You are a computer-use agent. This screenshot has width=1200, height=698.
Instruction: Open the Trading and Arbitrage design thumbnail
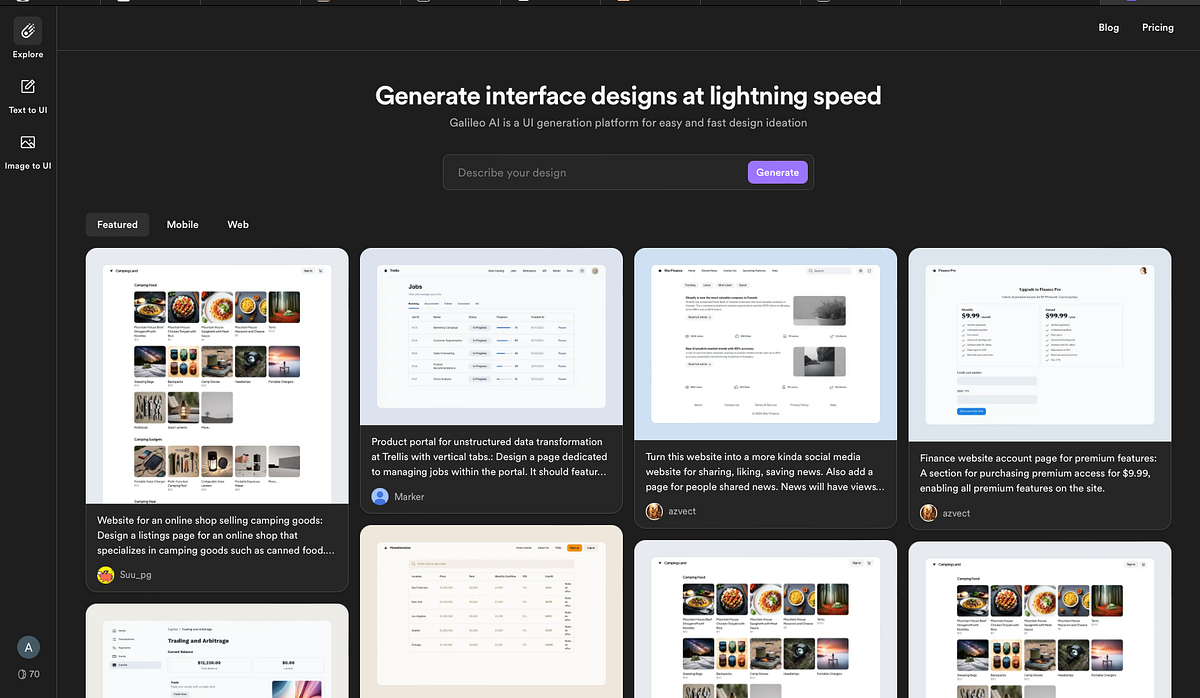[x=217, y=651]
